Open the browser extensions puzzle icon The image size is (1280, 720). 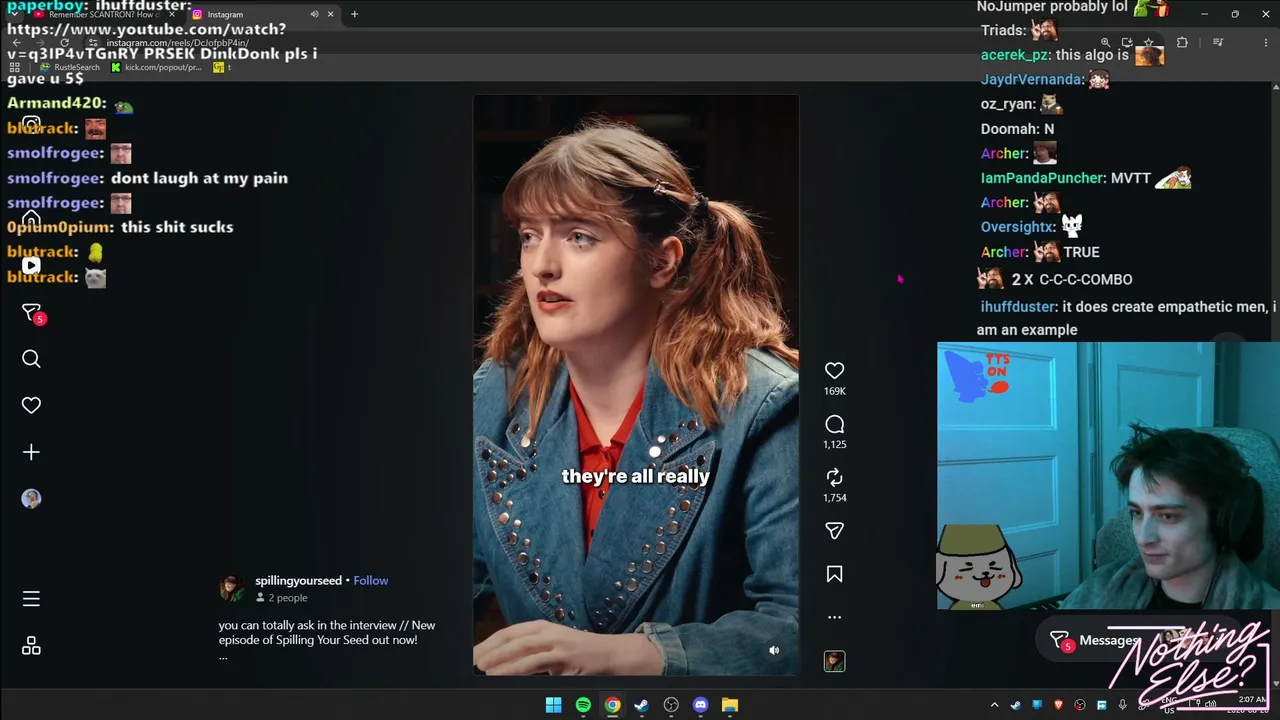(1182, 43)
